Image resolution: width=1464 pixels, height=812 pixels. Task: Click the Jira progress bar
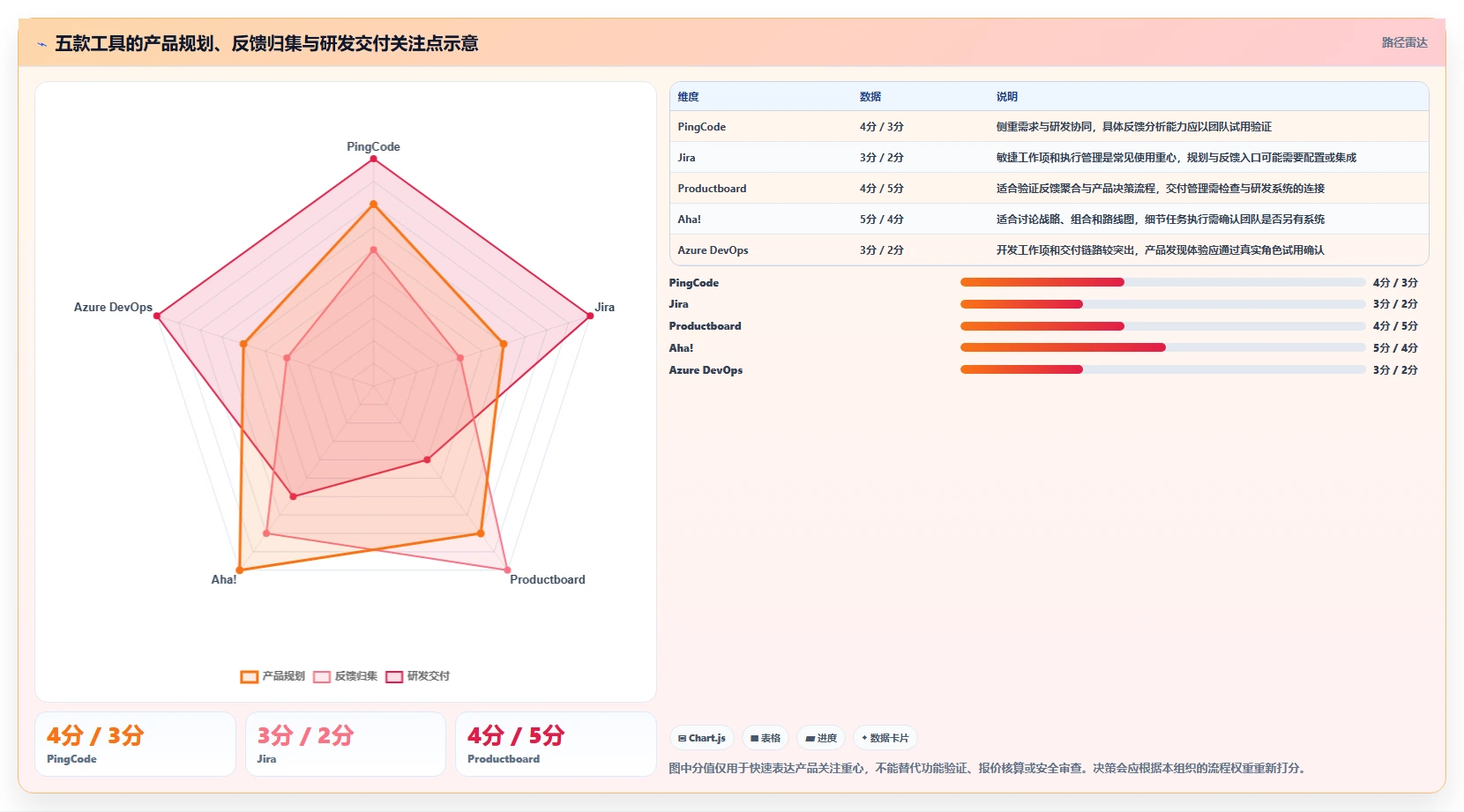pos(1162,304)
